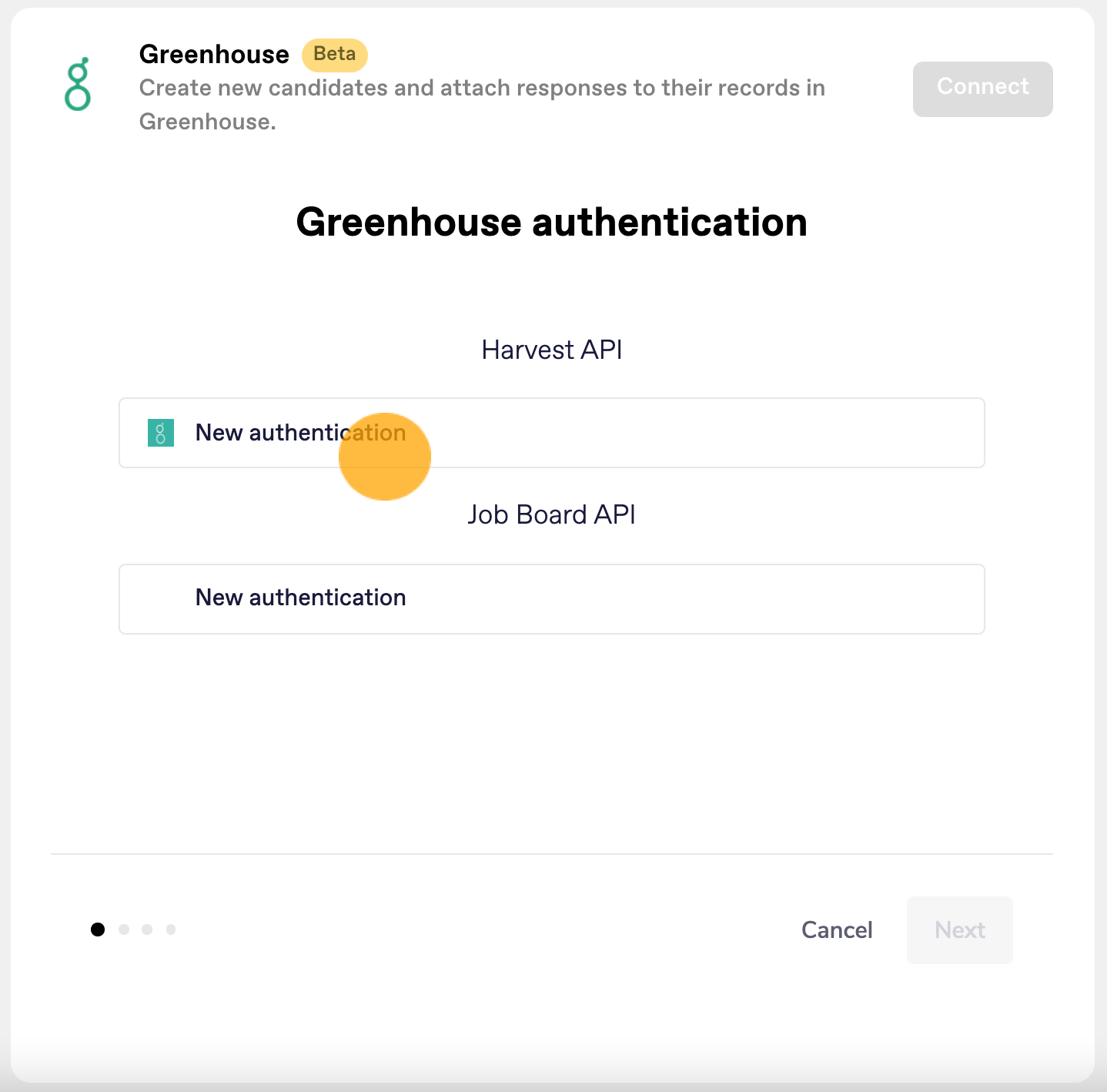1107x1092 pixels.
Task: Select the fourth step indicator dot
Action: [171, 930]
